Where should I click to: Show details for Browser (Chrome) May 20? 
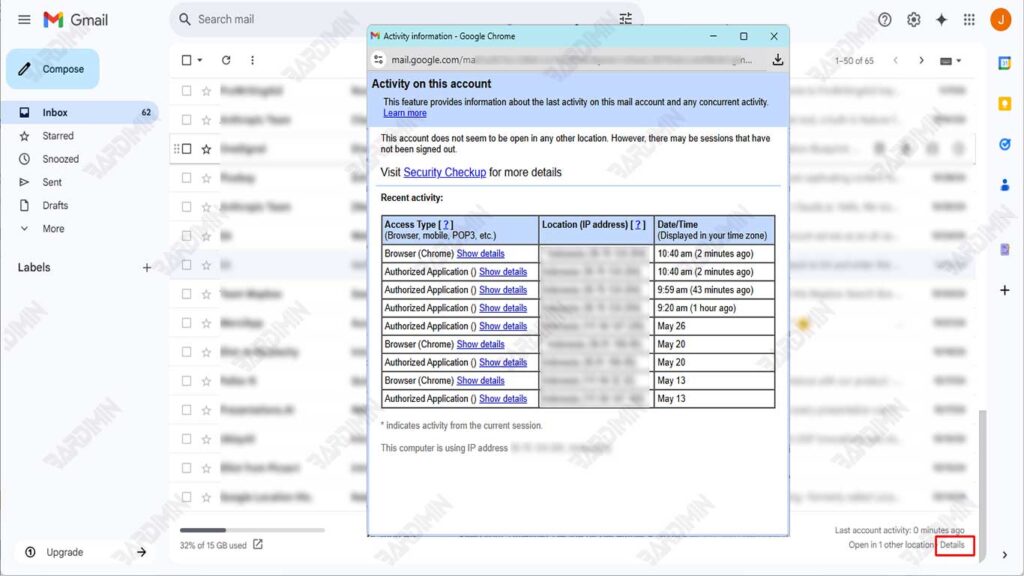(480, 344)
